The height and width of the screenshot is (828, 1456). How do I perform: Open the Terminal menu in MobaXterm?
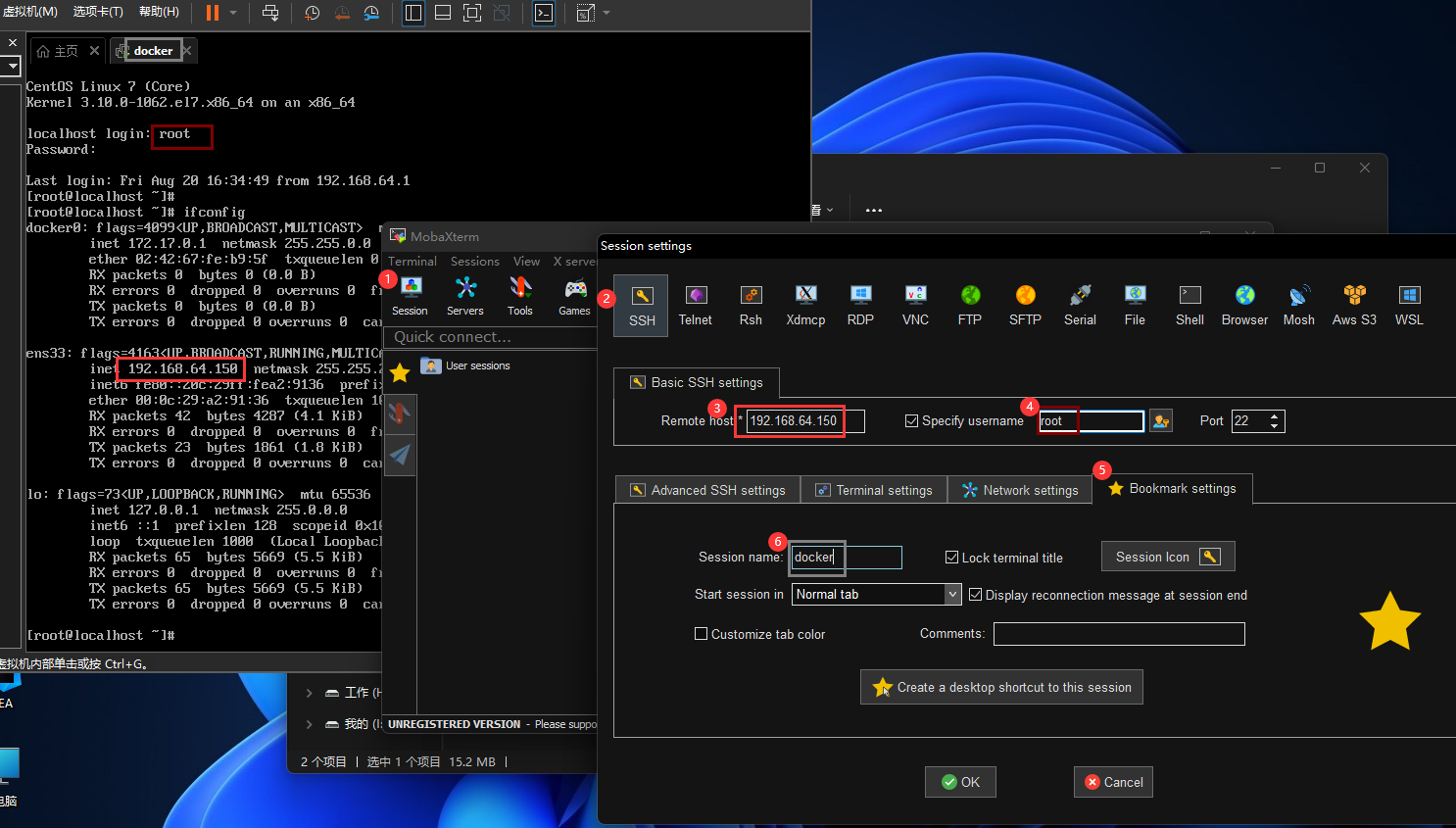pos(413,262)
